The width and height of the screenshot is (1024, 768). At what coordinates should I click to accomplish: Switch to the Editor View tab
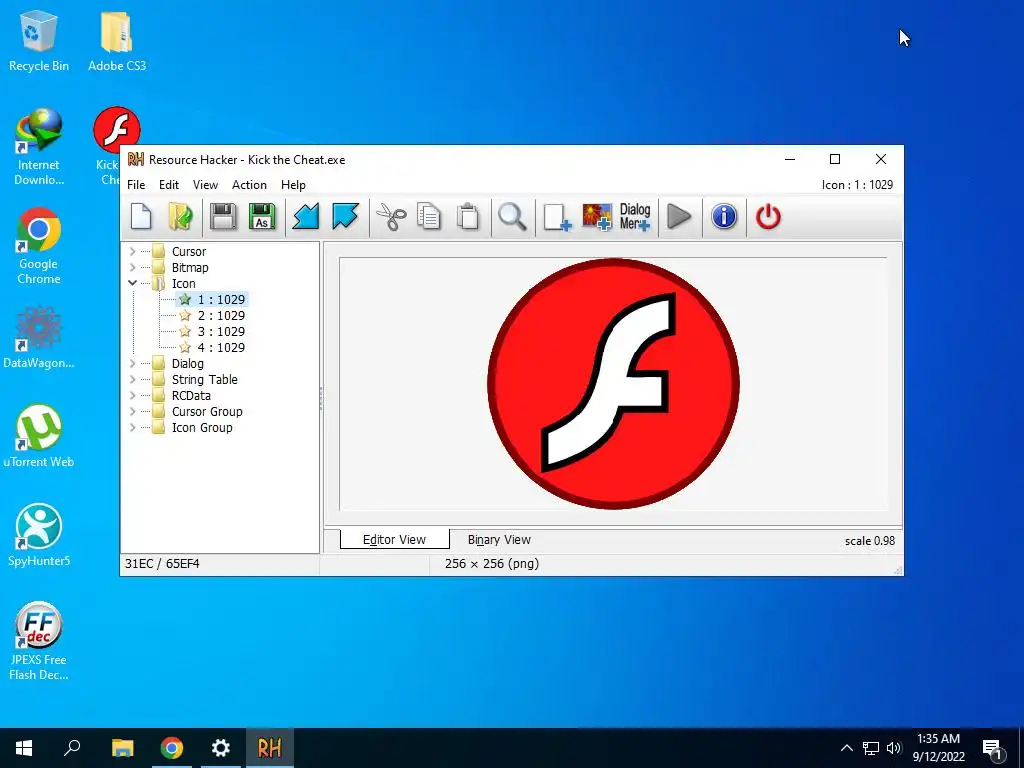tap(394, 539)
